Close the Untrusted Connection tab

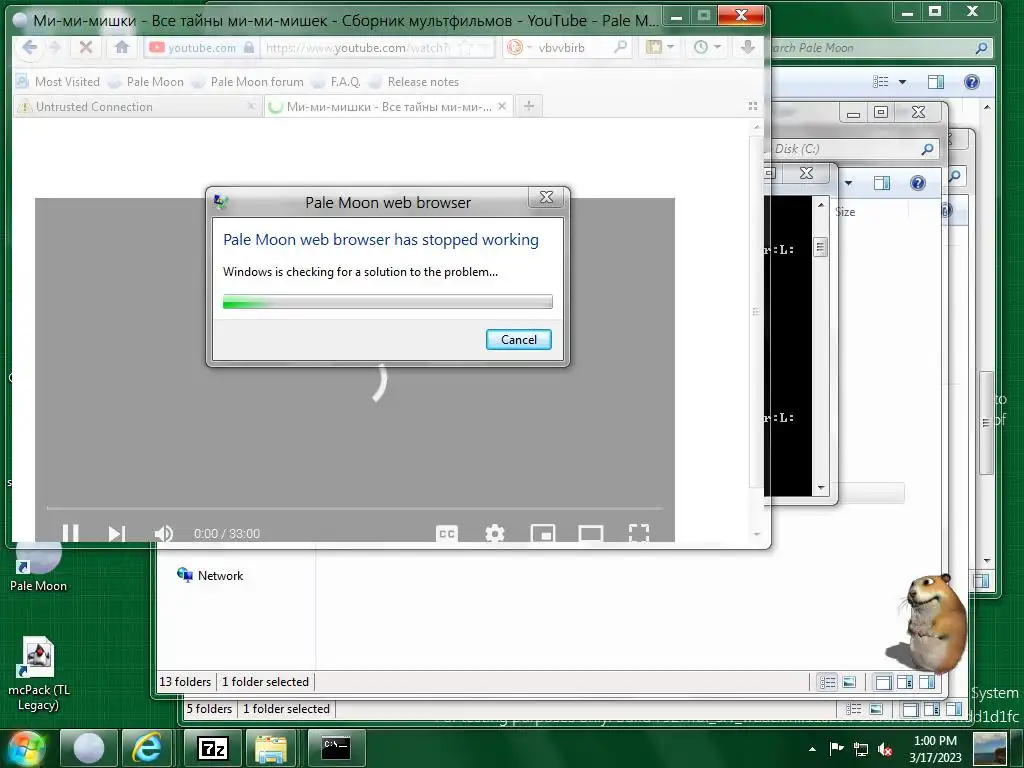(x=251, y=106)
